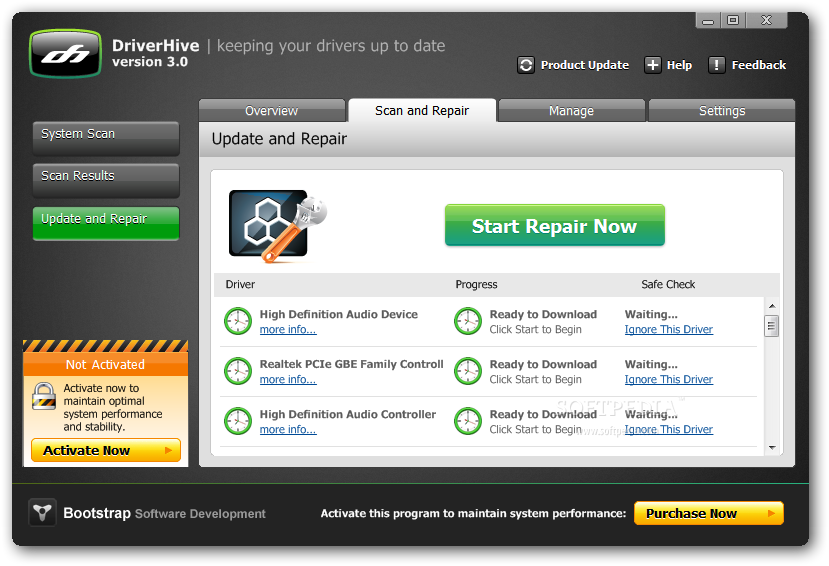Open the Help text link
Viewport: 829px width, 566px height.
(679, 65)
